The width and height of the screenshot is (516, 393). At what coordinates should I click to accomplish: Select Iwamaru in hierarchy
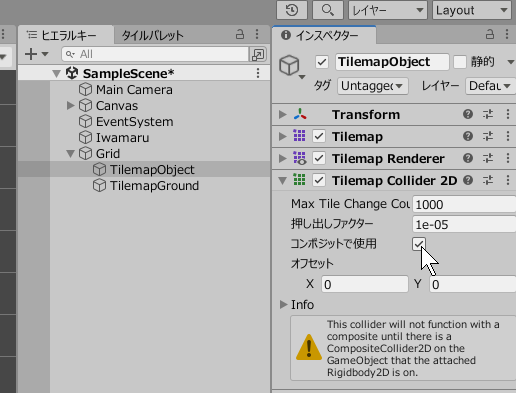122,138
